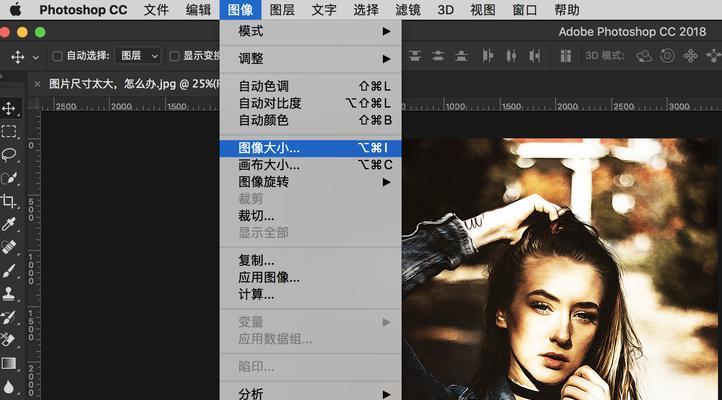Choose 应用图像... menu item

[310, 278]
